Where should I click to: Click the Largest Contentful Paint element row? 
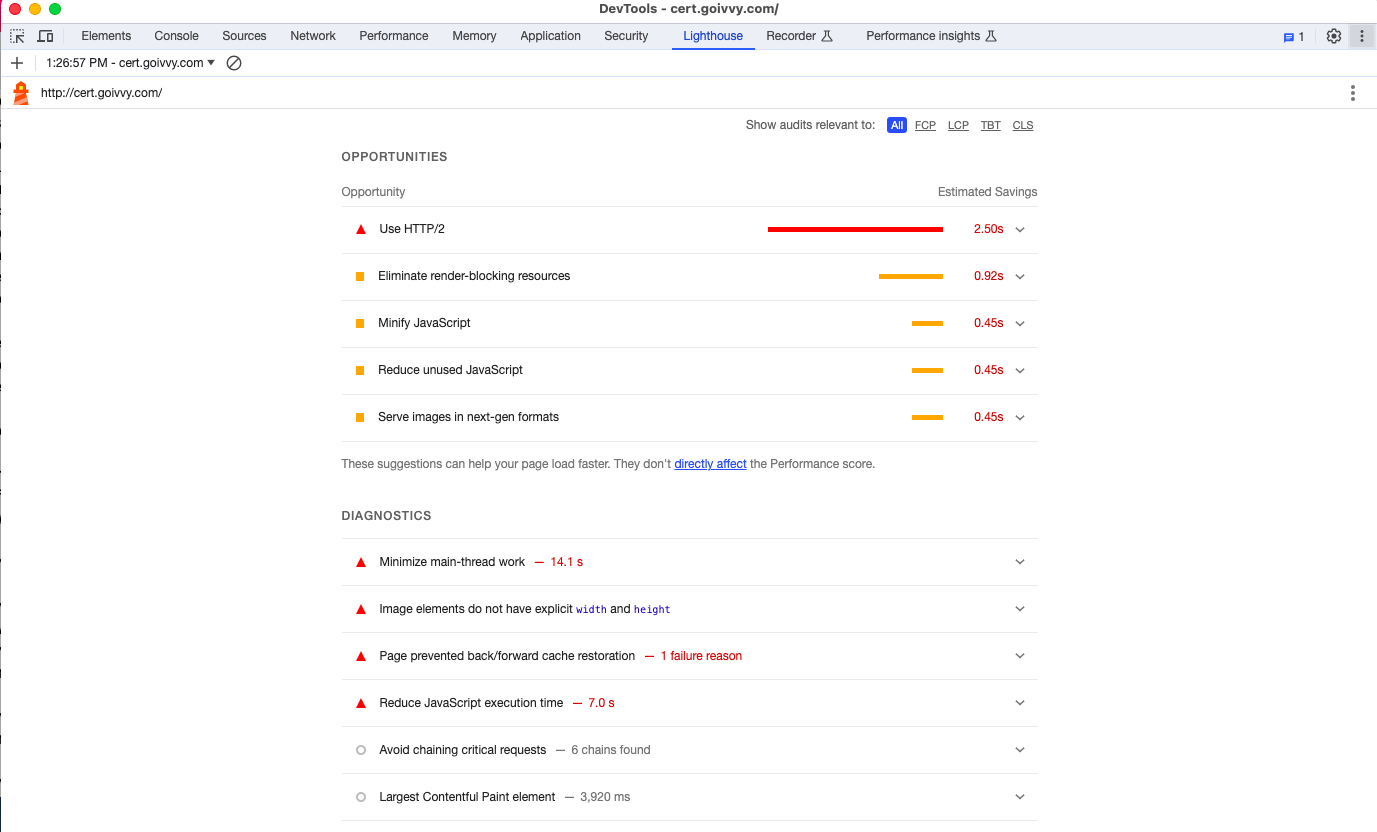click(467, 797)
